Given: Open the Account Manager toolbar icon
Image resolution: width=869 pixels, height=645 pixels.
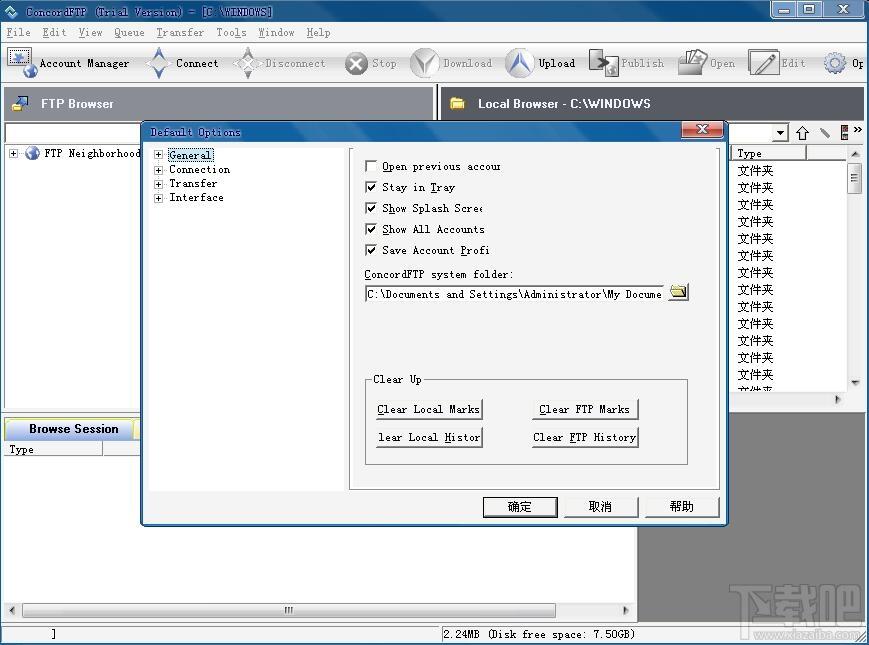Looking at the screenshot, I should point(22,63).
